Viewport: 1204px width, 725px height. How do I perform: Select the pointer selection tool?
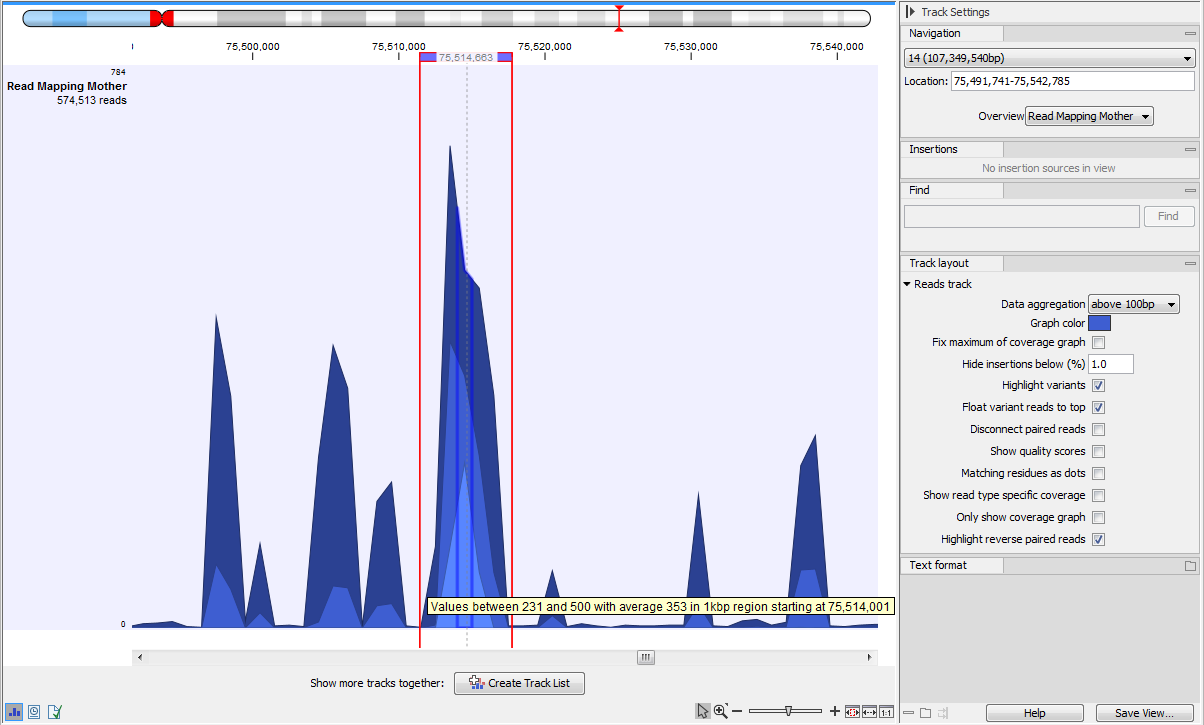click(x=703, y=711)
